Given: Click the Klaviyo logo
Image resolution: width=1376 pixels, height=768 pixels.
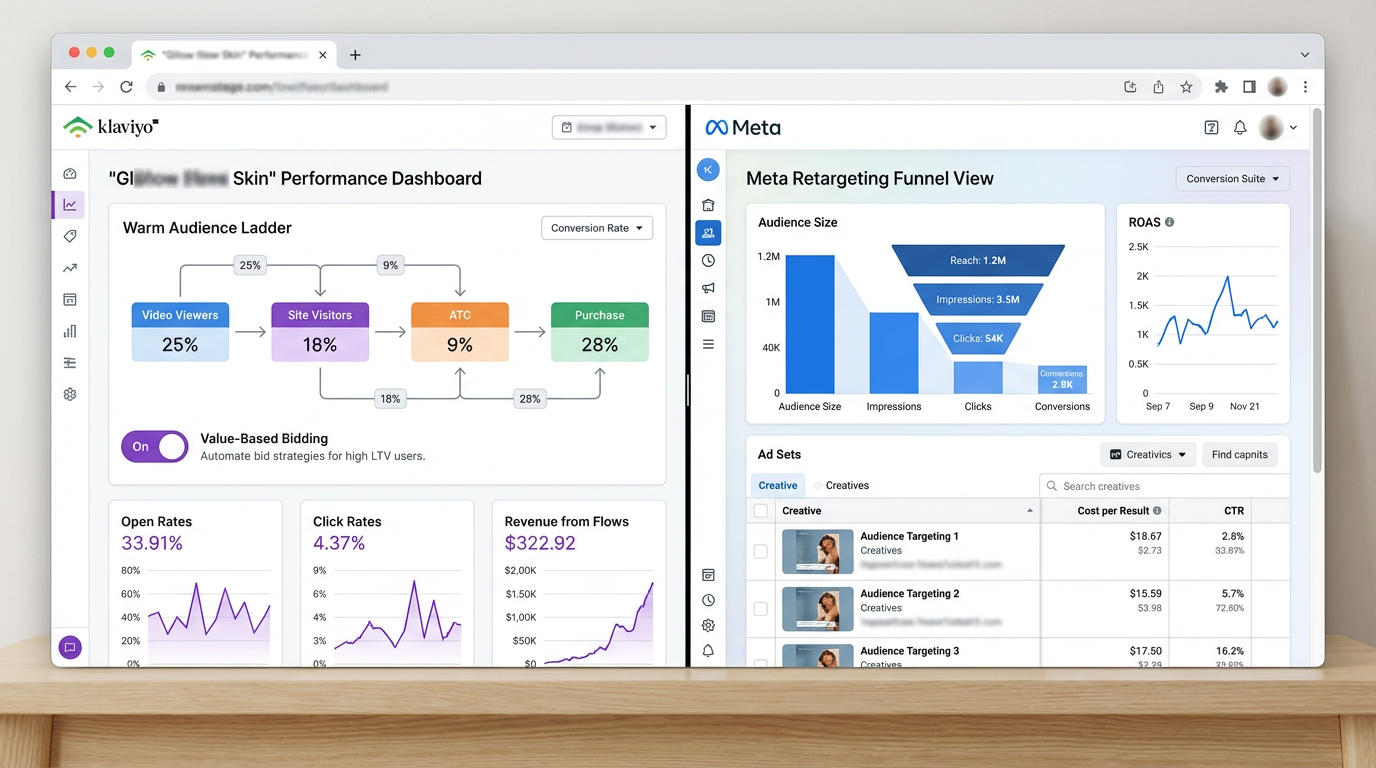Looking at the screenshot, I should point(111,127).
